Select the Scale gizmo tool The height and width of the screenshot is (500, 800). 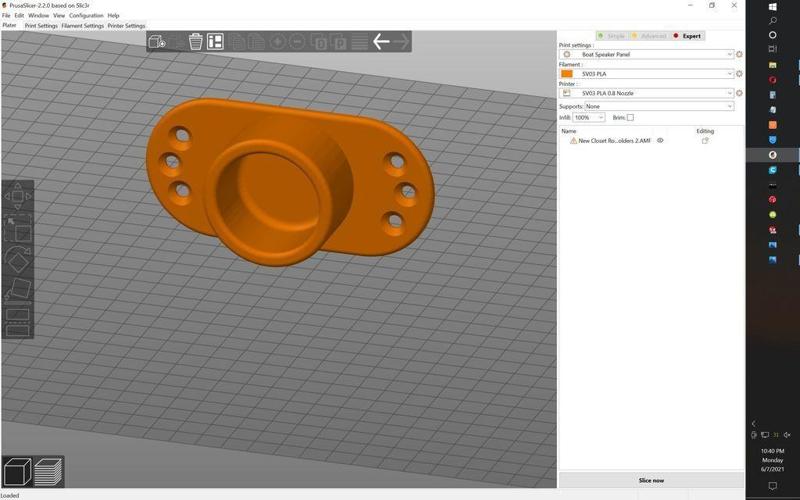point(18,229)
